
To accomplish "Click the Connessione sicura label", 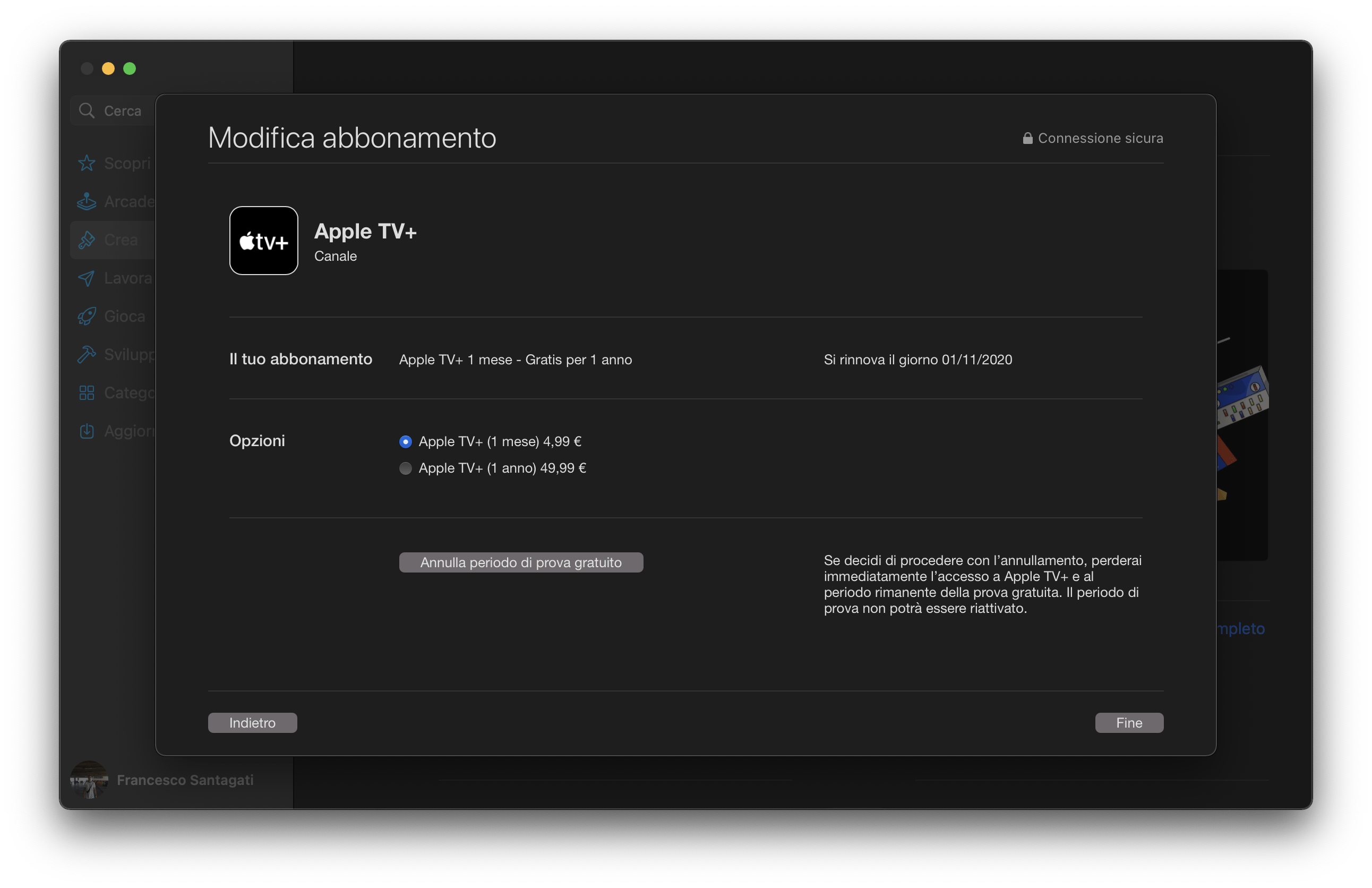I will point(1101,139).
